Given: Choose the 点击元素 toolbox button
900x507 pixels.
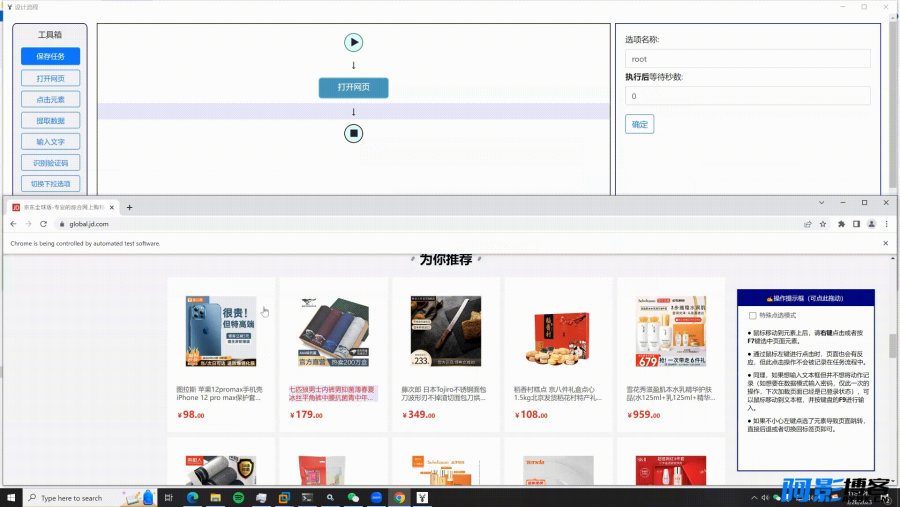Looking at the screenshot, I should coord(51,99).
